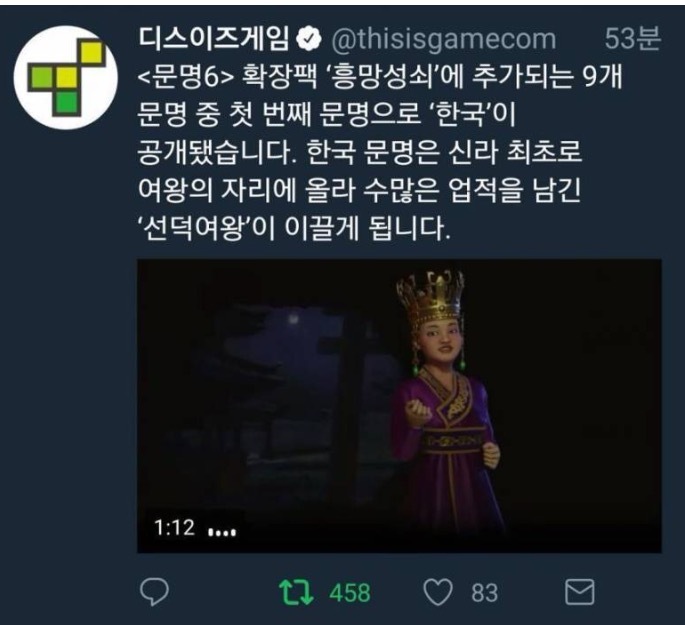The image size is (685, 625).
Task: Open the 디스이즈게임 display name
Action: click(214, 39)
